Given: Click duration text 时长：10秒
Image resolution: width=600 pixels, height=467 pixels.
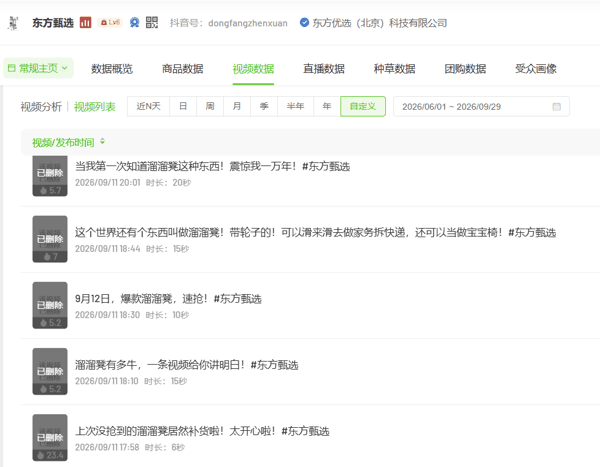Looking at the screenshot, I should click(168, 315).
